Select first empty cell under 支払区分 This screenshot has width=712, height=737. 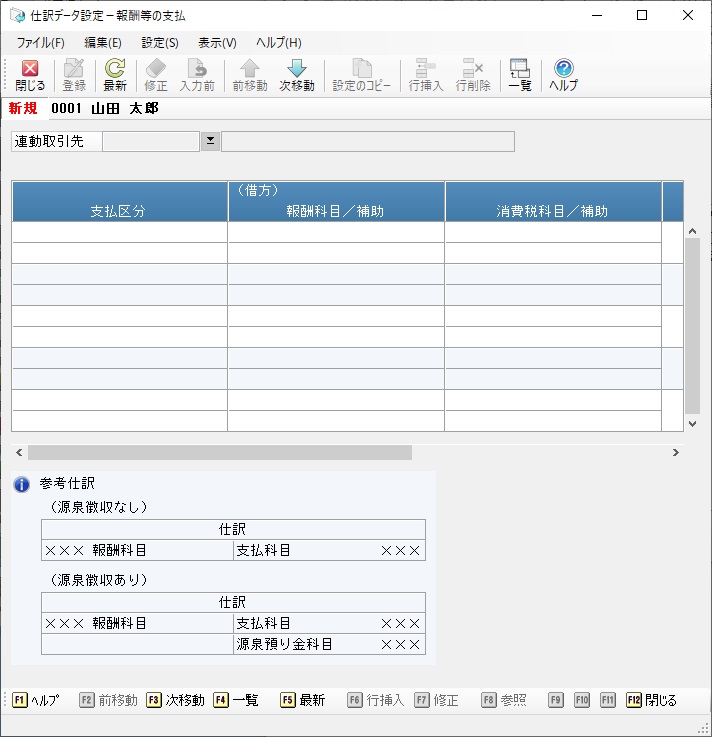119,232
